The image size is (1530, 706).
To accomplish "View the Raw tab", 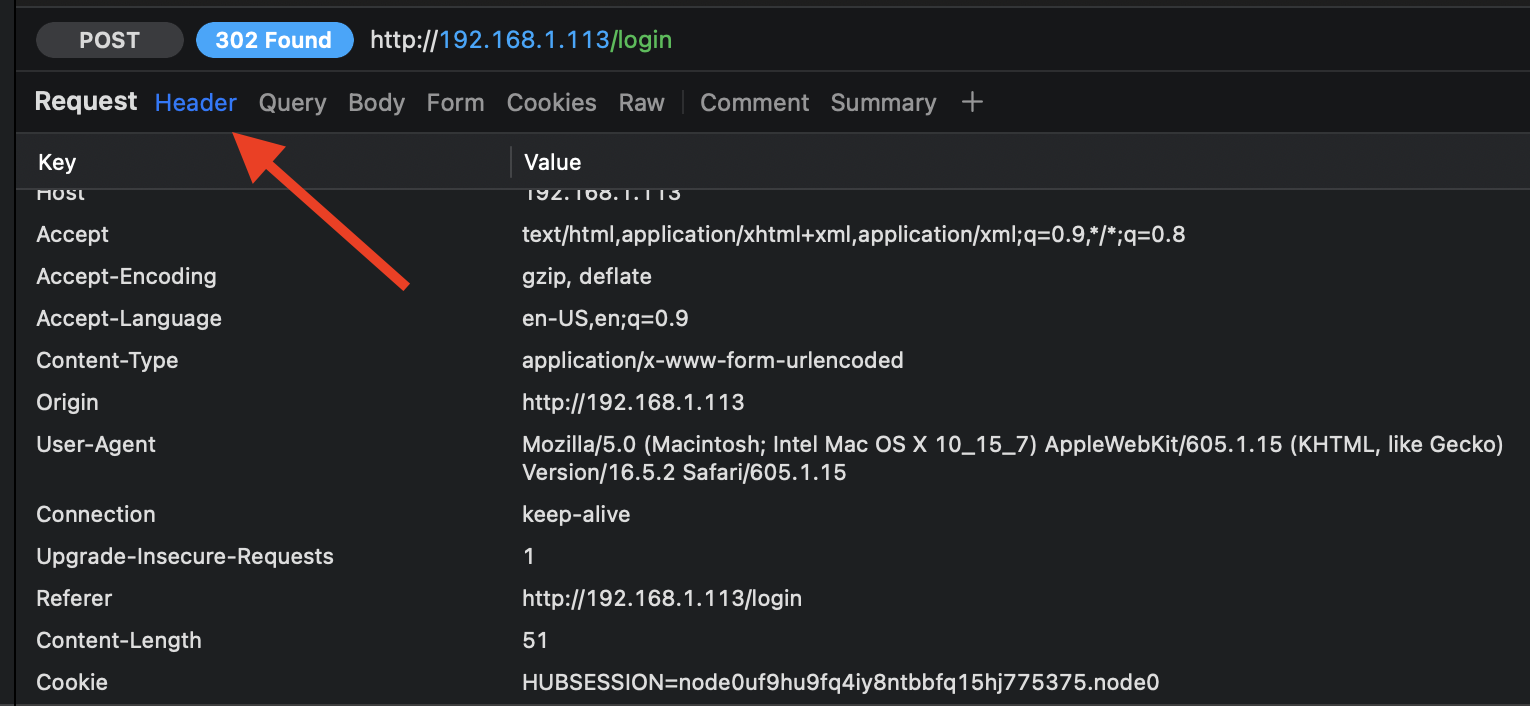I will 641,101.
